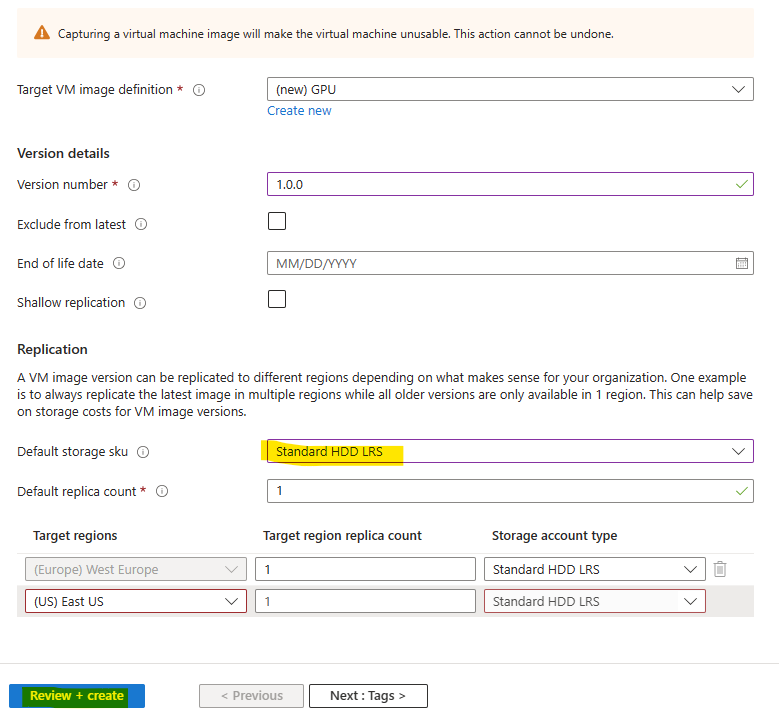The height and width of the screenshot is (721, 779).
Task: Open the calendar picker for End of life date
Action: (741, 263)
